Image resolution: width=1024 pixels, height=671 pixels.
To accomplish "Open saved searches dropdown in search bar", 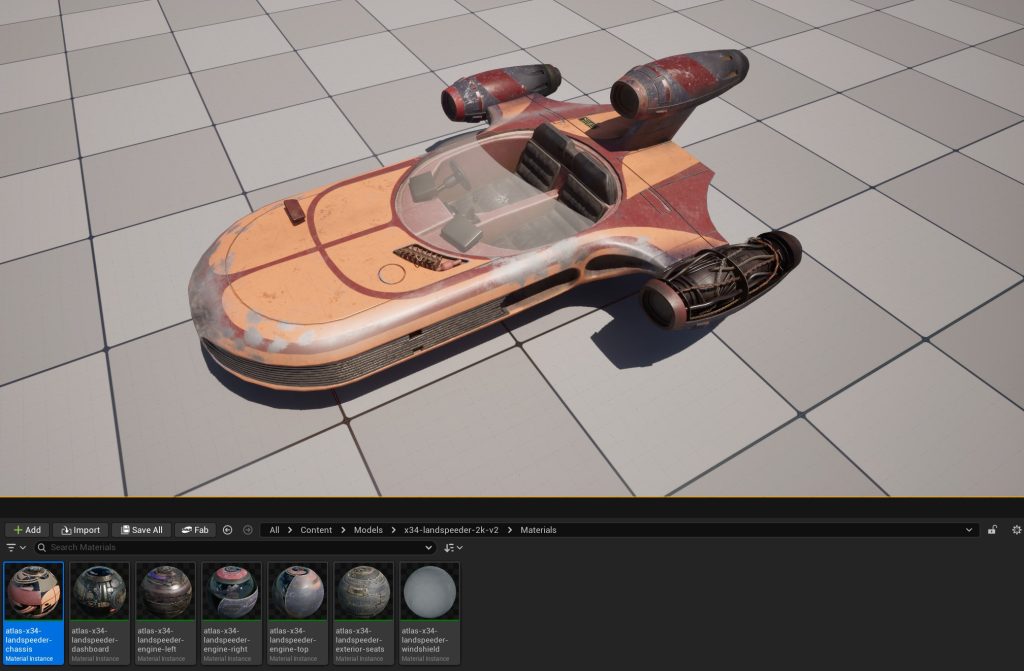I will coord(428,548).
